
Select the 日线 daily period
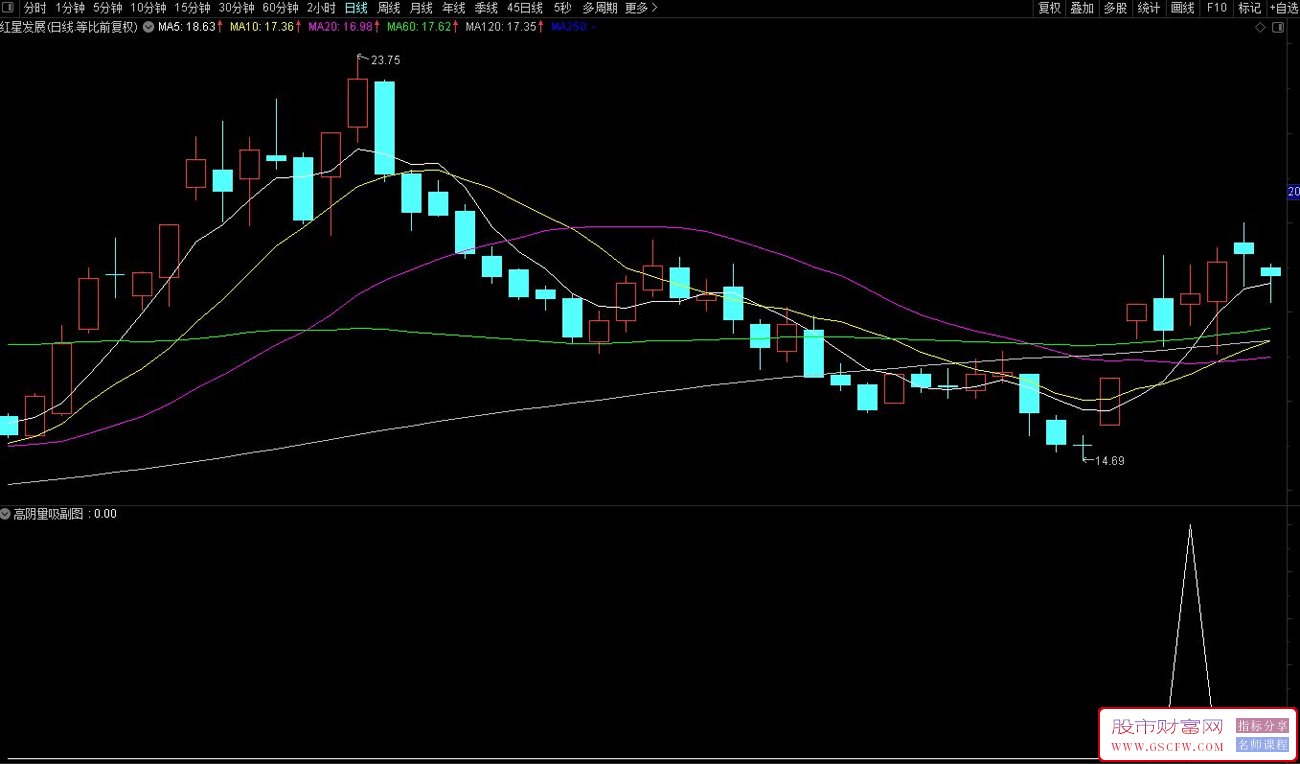[355, 8]
